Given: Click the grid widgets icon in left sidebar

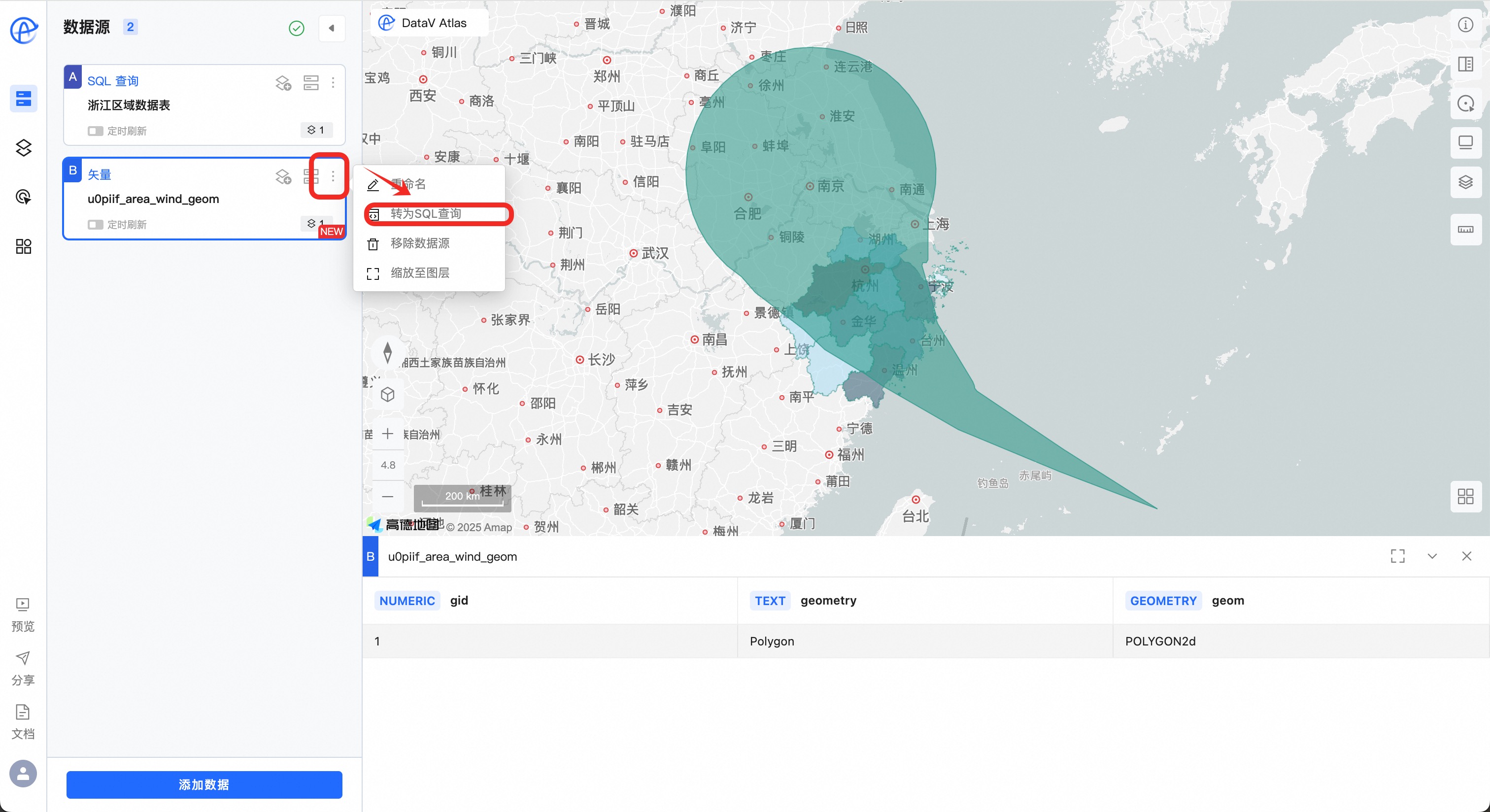Looking at the screenshot, I should click(x=23, y=246).
